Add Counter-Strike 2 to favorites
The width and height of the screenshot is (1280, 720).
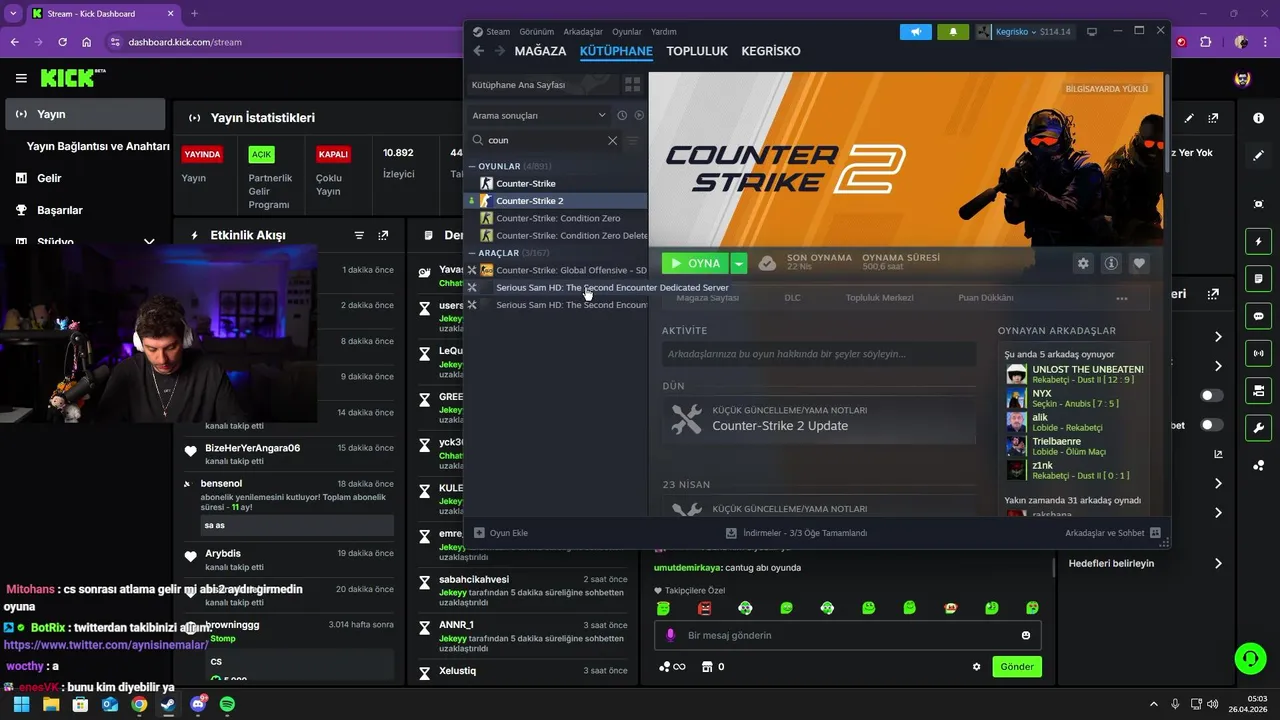(1139, 264)
